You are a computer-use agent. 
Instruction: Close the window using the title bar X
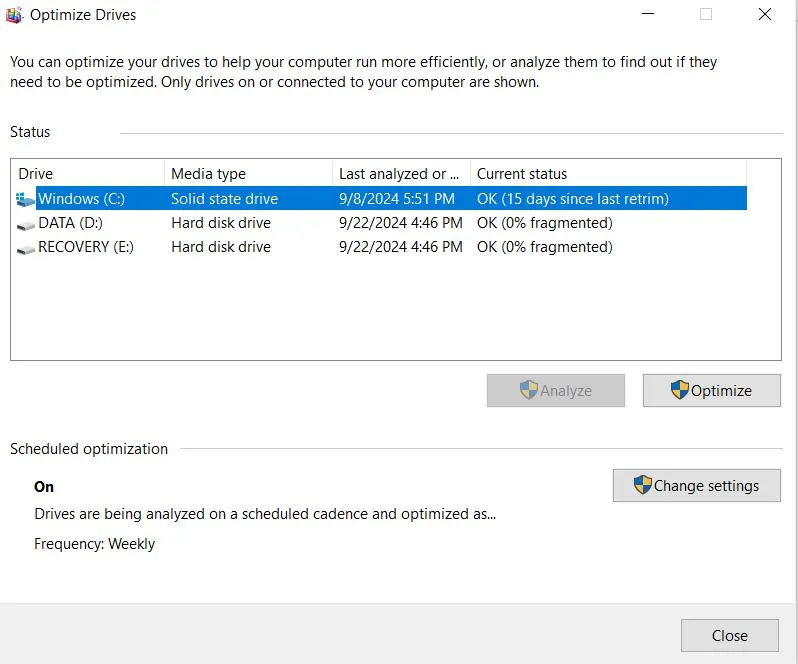coord(764,14)
